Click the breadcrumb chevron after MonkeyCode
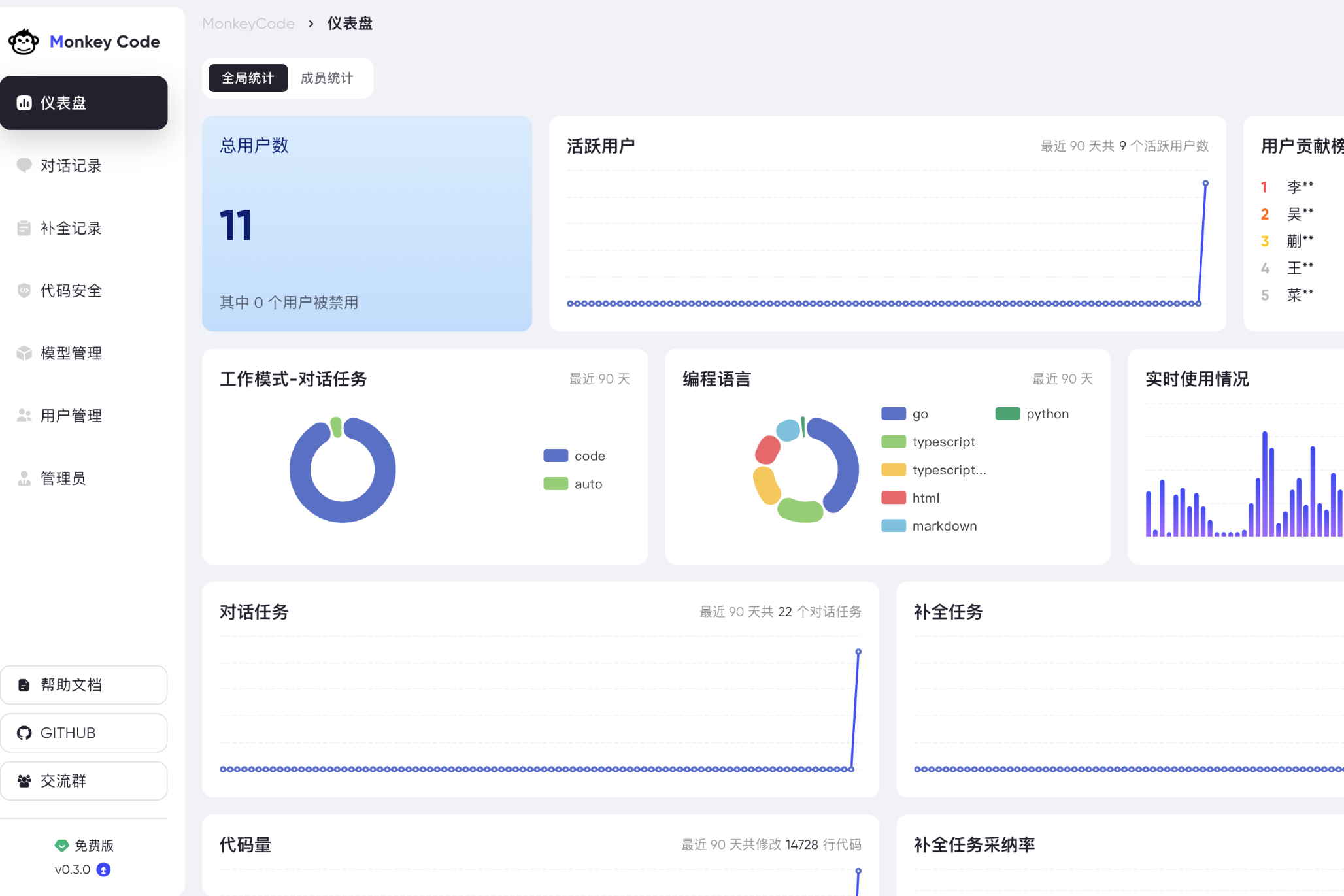The width and height of the screenshot is (1344, 896). pyautogui.click(x=311, y=24)
